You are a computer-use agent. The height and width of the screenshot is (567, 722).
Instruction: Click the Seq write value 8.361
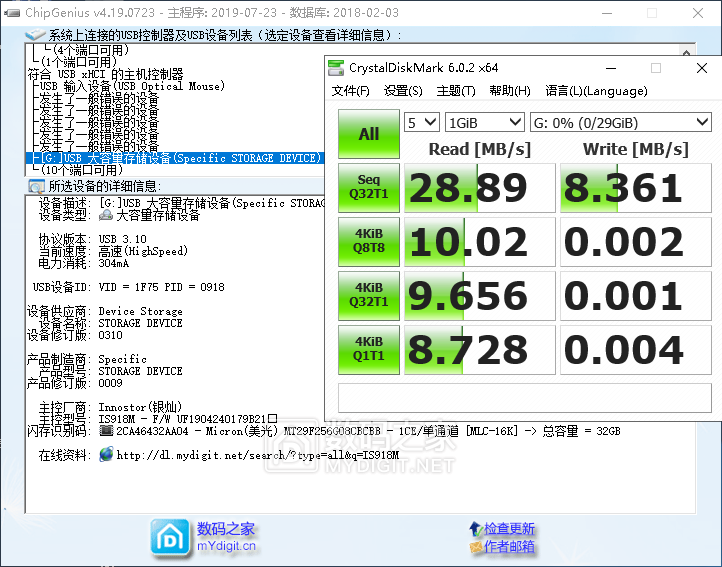point(635,188)
